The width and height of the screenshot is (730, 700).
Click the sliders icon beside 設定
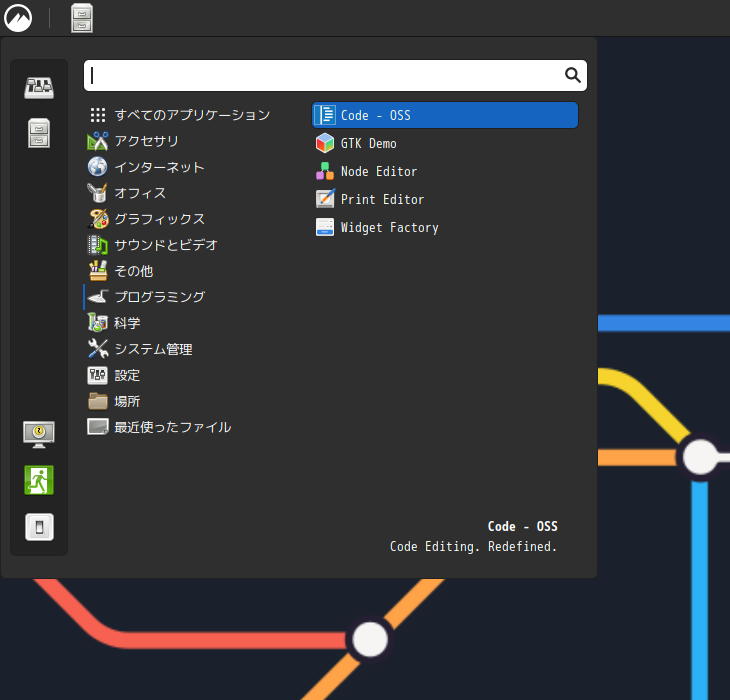coord(98,375)
